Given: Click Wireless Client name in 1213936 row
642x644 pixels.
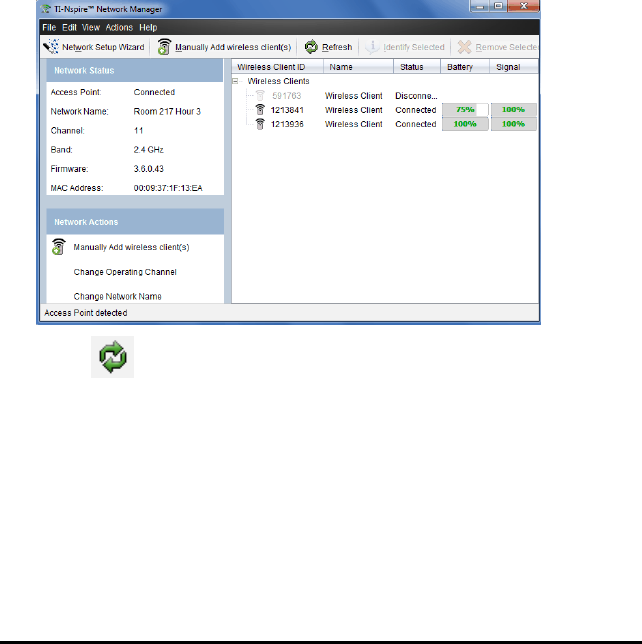Looking at the screenshot, I should [354, 124].
